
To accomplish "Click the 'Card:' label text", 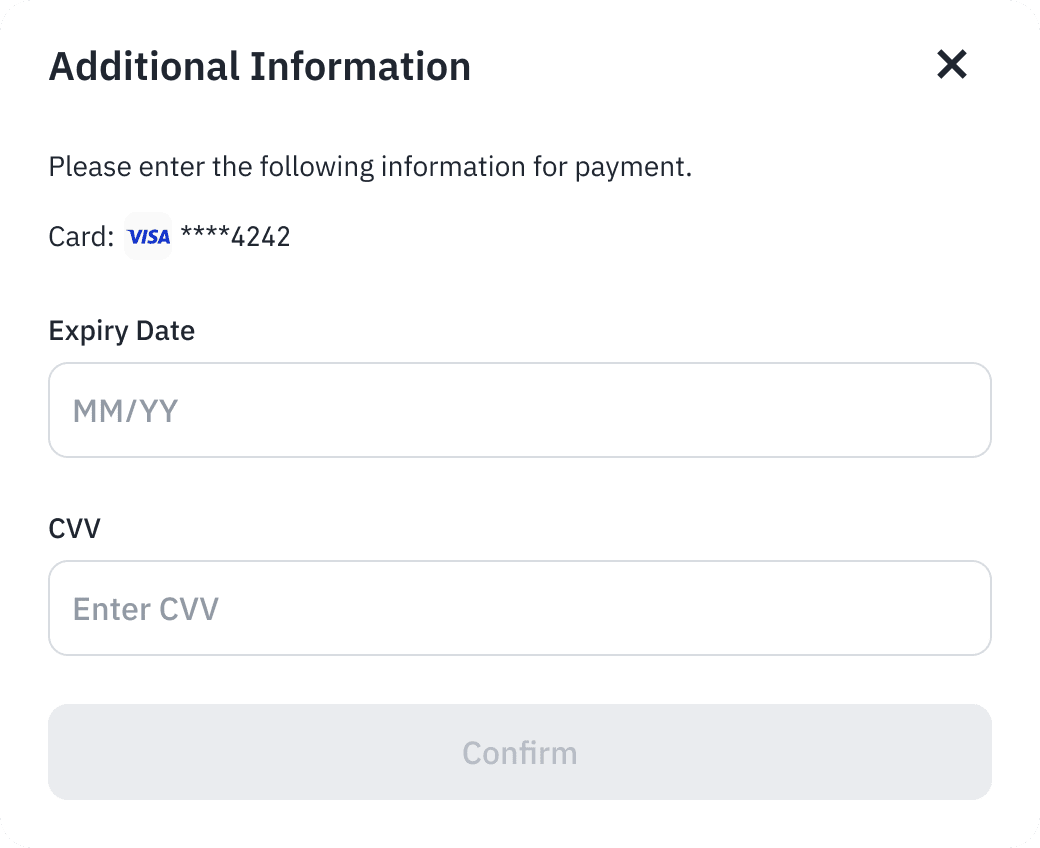I will 81,237.
